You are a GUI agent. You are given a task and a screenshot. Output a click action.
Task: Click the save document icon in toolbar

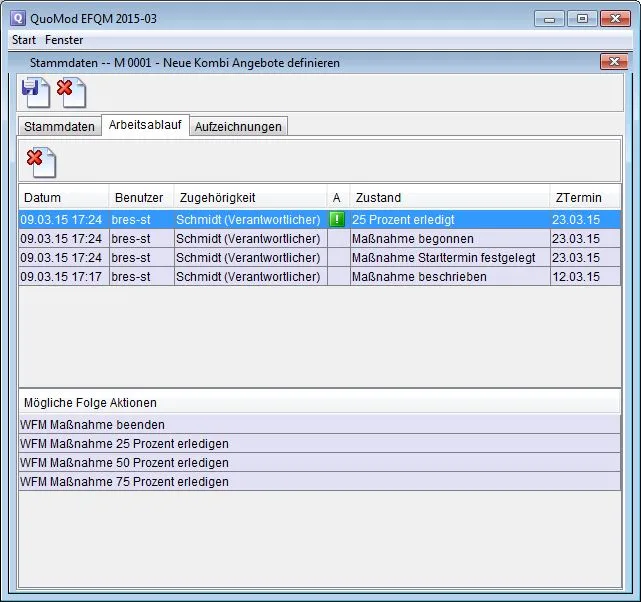tap(36, 93)
